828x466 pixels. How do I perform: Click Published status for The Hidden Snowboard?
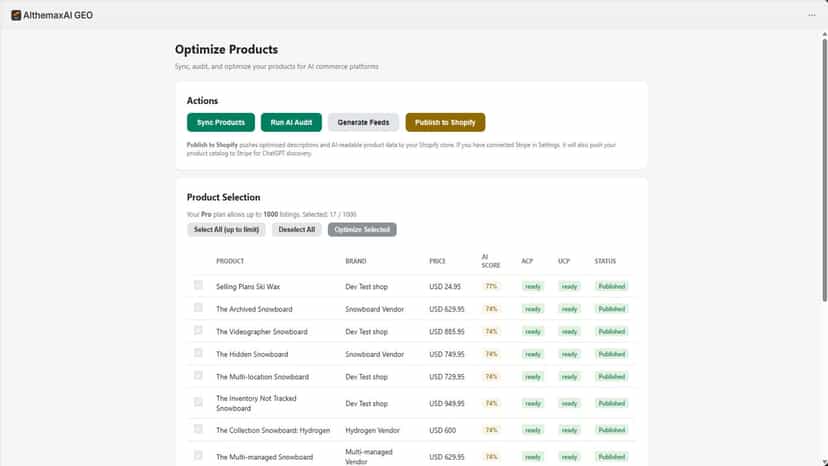click(611, 355)
